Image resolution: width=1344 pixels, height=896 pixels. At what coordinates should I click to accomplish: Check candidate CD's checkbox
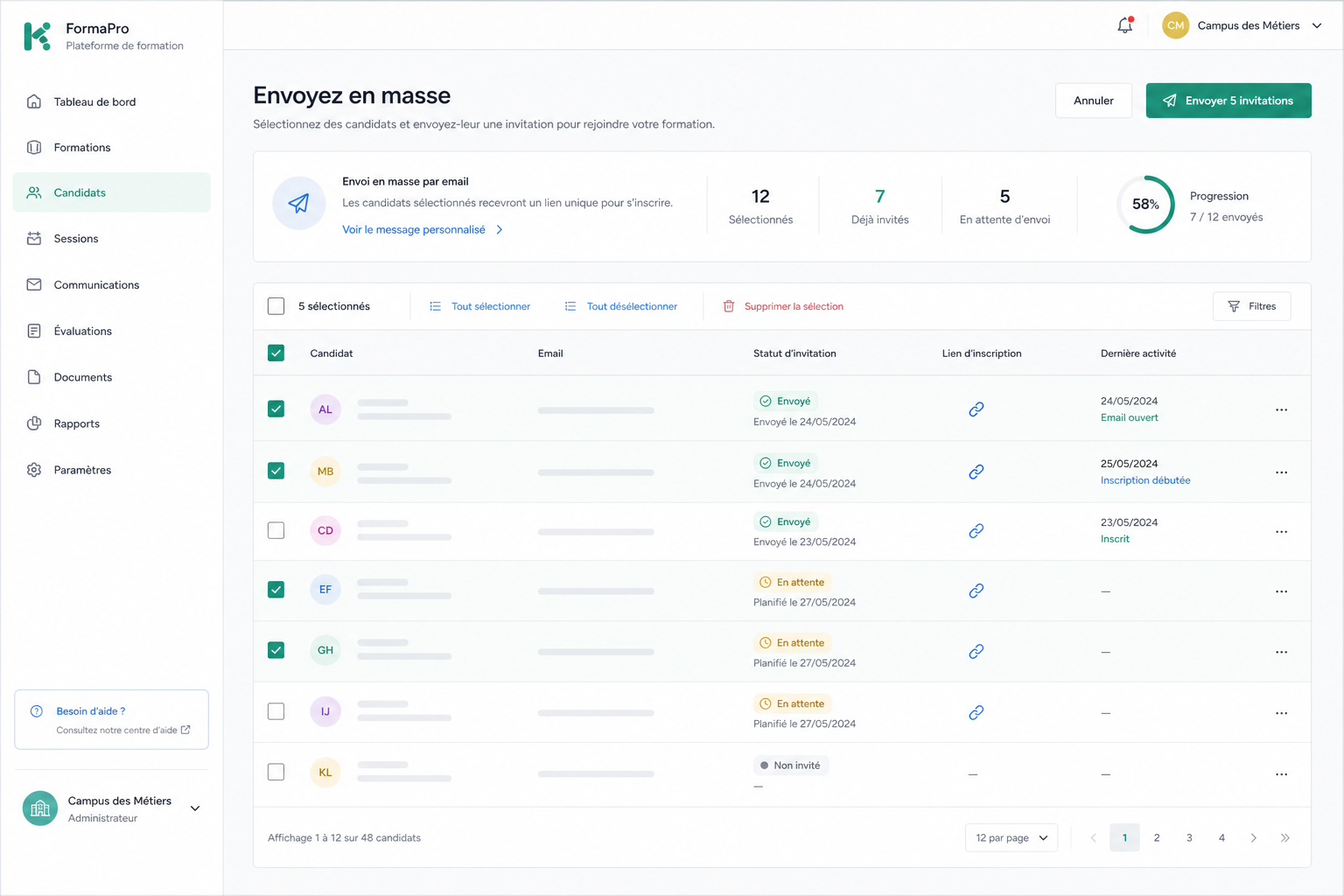pos(276,530)
